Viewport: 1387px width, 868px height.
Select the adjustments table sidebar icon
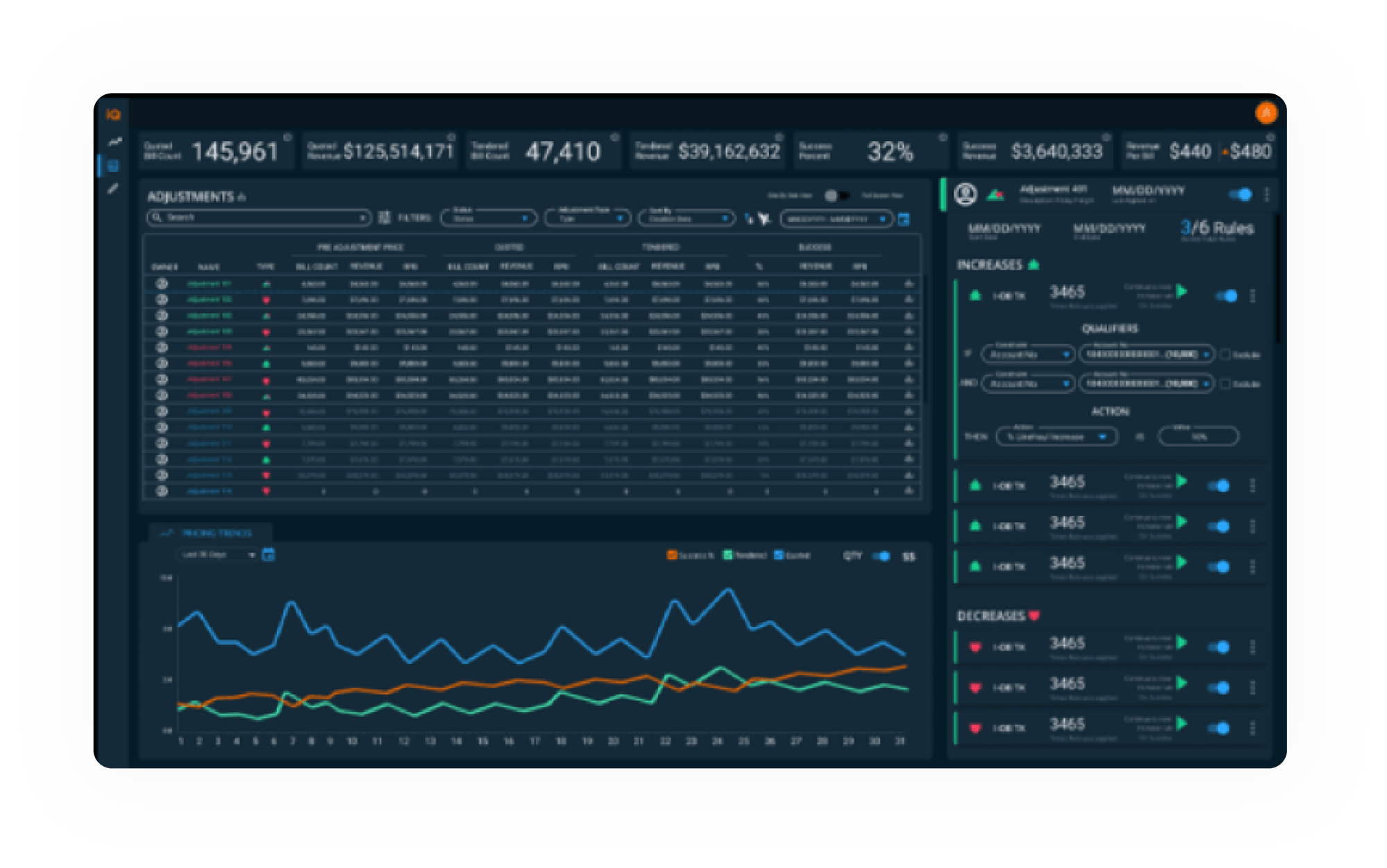(114, 166)
